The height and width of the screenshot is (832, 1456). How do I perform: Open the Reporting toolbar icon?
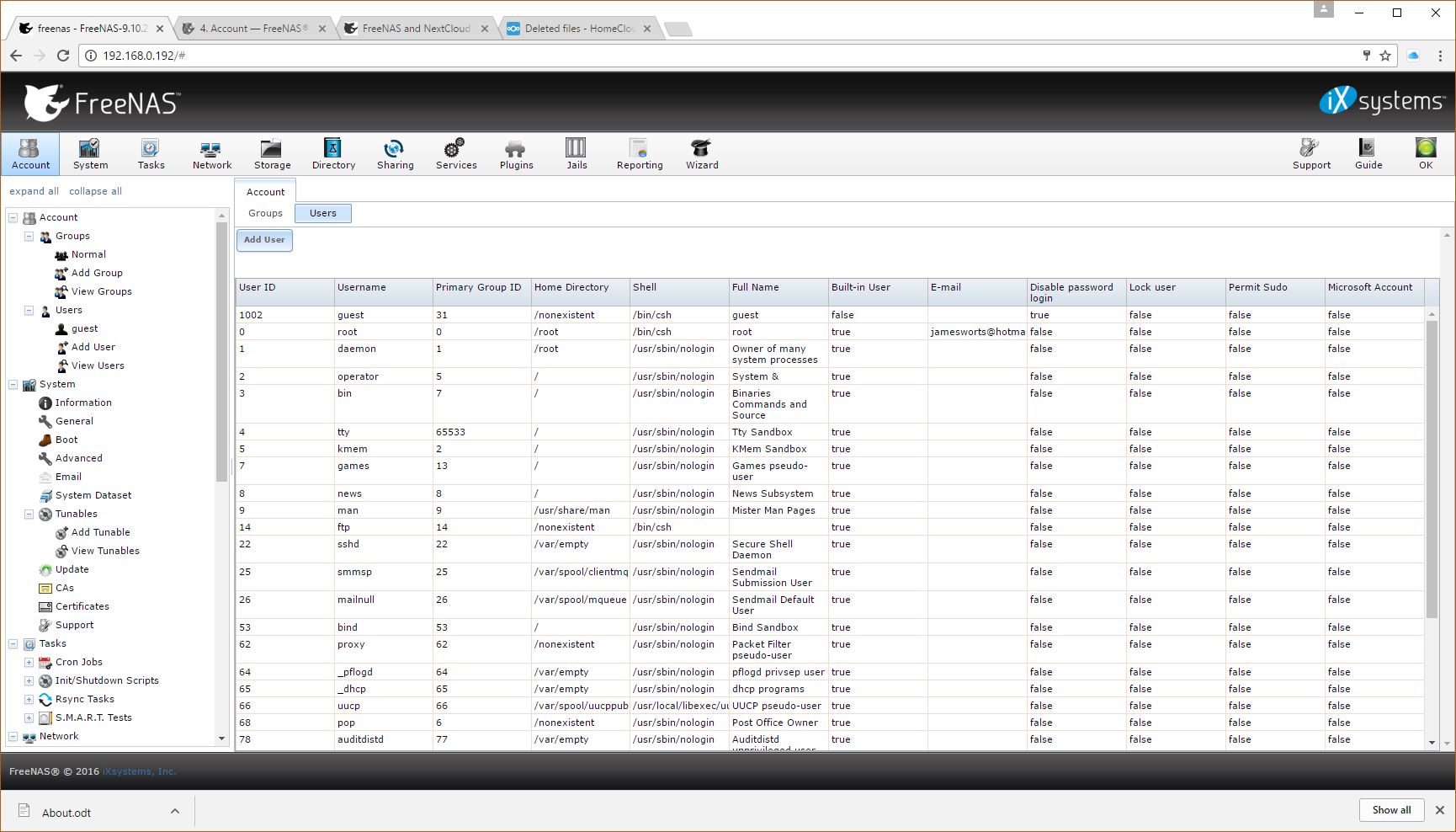(639, 154)
